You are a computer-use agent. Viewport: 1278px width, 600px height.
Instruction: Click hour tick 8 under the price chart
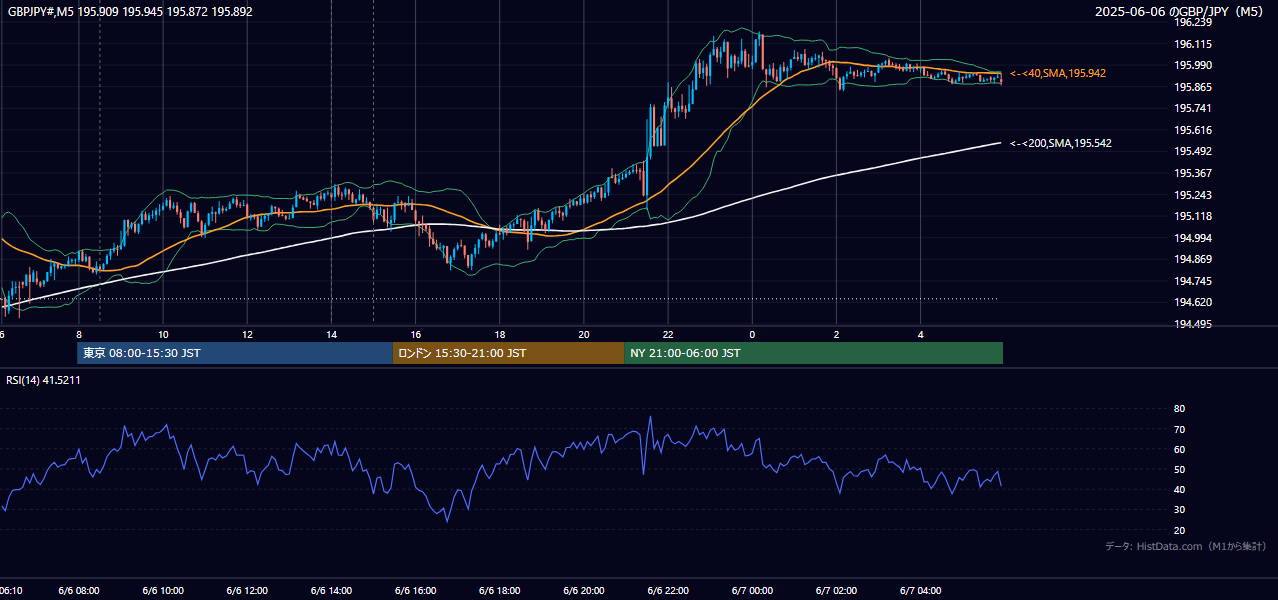(78, 334)
